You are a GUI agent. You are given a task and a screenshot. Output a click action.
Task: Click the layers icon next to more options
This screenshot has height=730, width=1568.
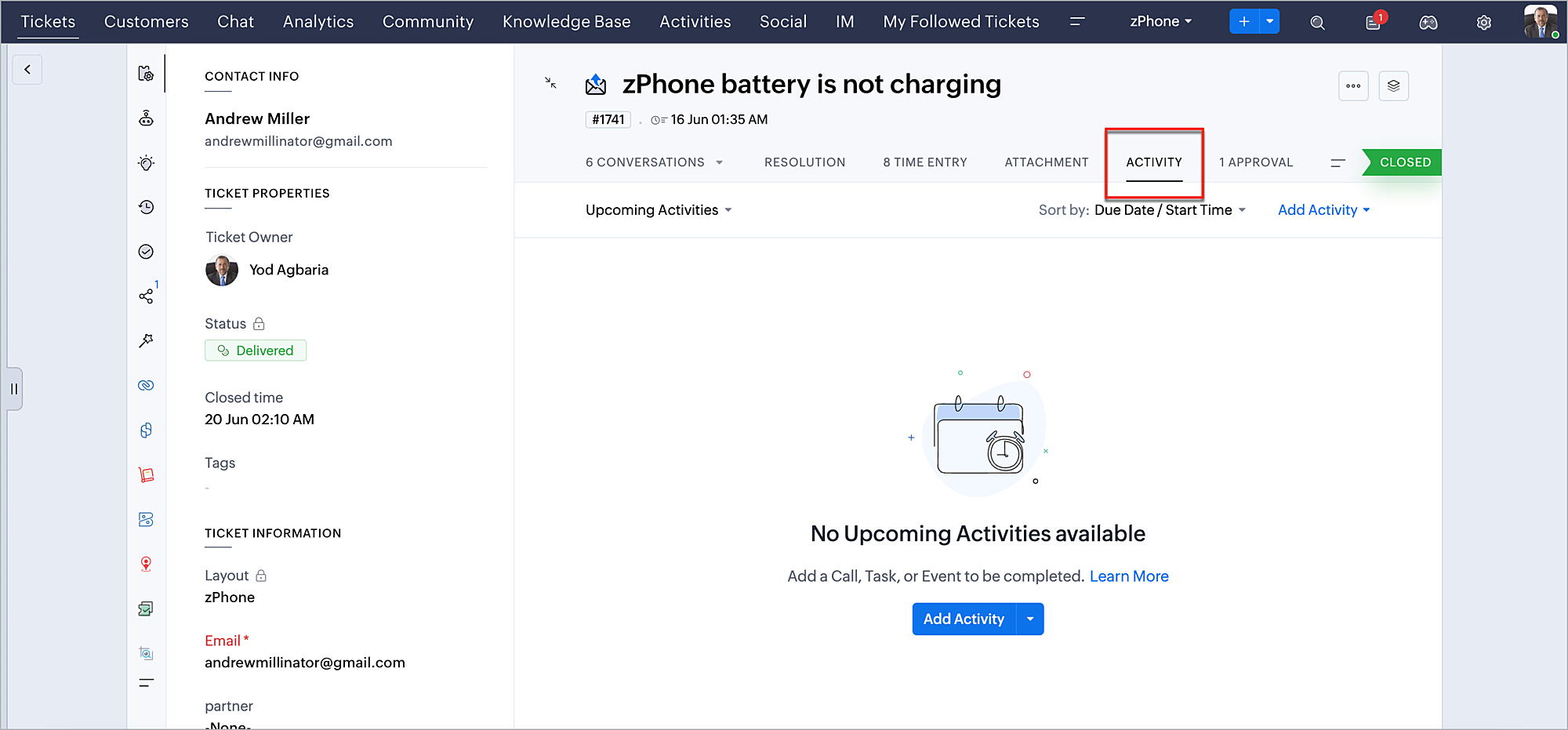coord(1393,85)
